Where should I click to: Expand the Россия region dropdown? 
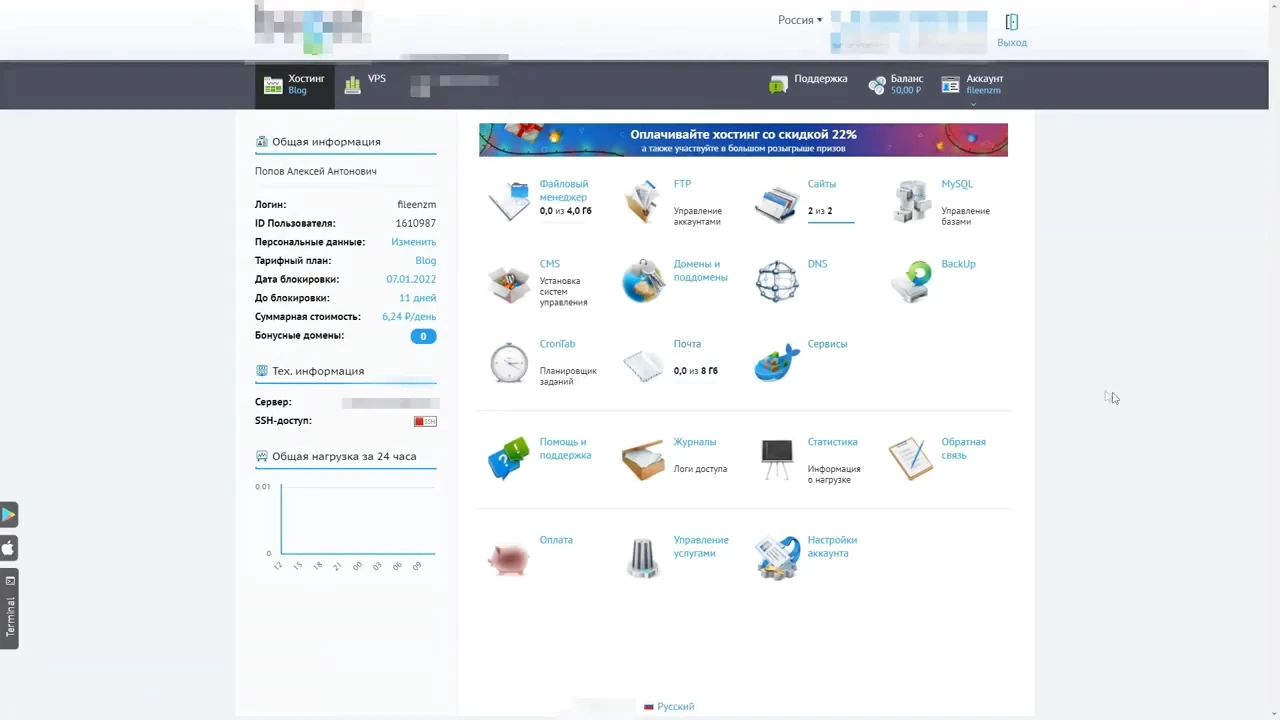click(x=800, y=20)
